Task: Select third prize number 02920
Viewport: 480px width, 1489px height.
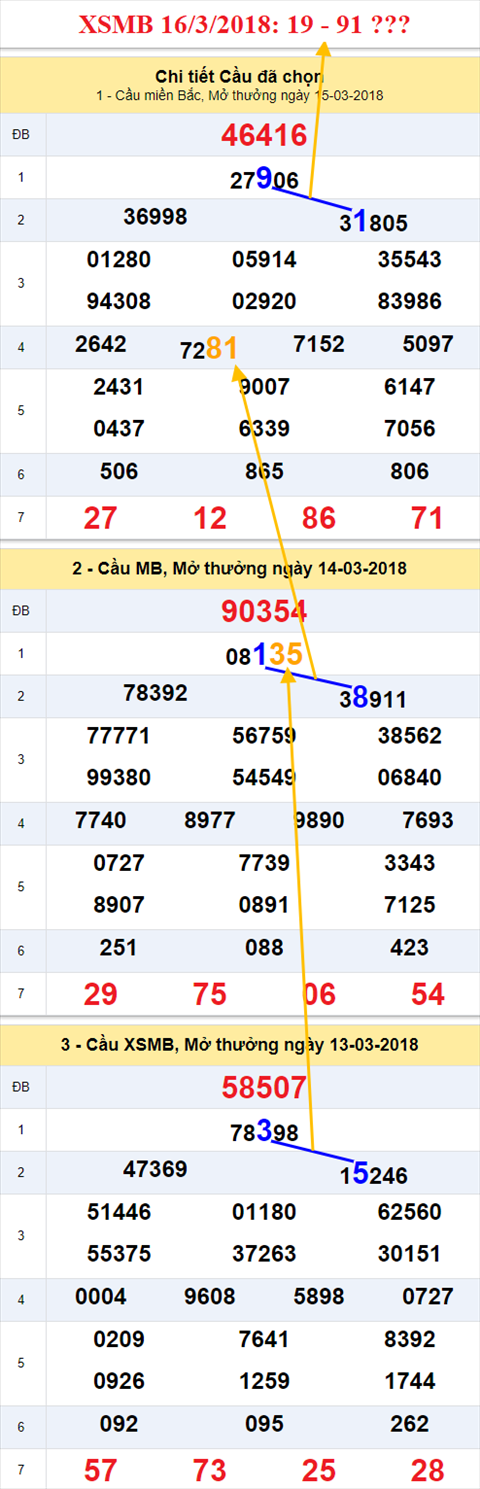Action: [264, 301]
